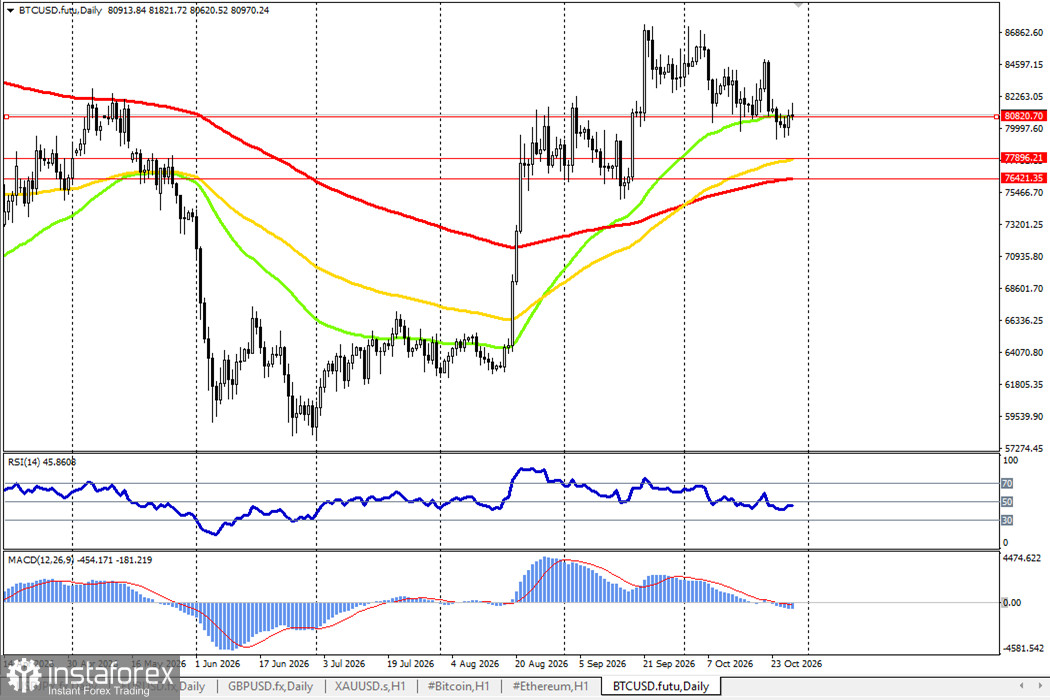Click the 21 Sep 2026 date label
The width and height of the screenshot is (1050, 700).
point(669,664)
